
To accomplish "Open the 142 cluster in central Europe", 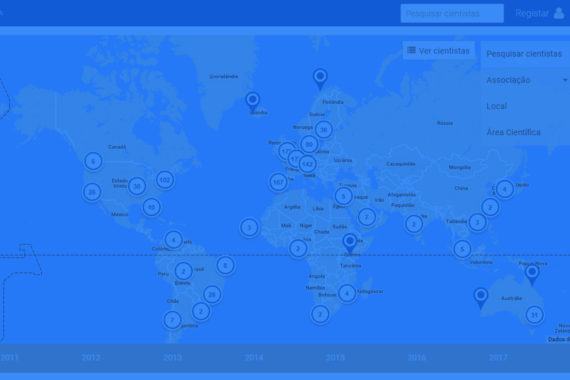I will 308,164.
